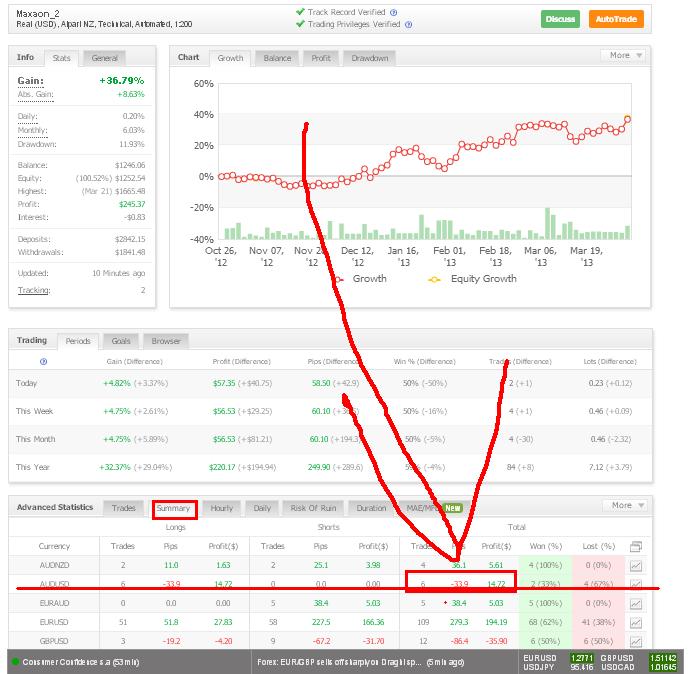Image resolution: width=690 pixels, height=674 pixels.
Task: Toggle the Equity Growth legend series
Action: click(473, 279)
